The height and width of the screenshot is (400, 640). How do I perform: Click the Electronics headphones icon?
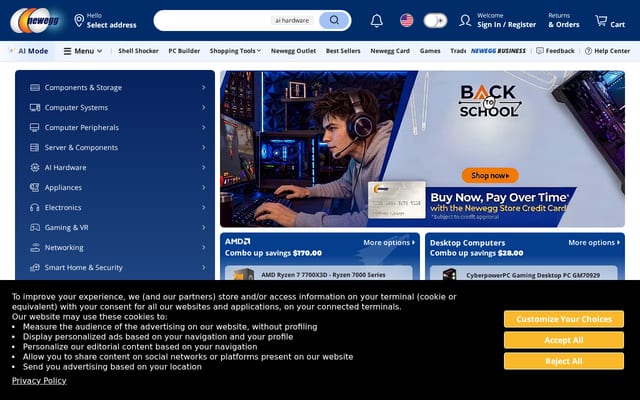pyautogui.click(x=35, y=207)
